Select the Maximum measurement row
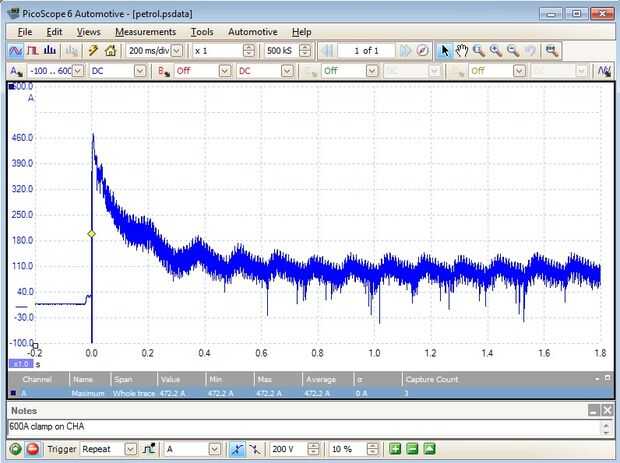Viewport: 620px width, 463px height. 310,393
